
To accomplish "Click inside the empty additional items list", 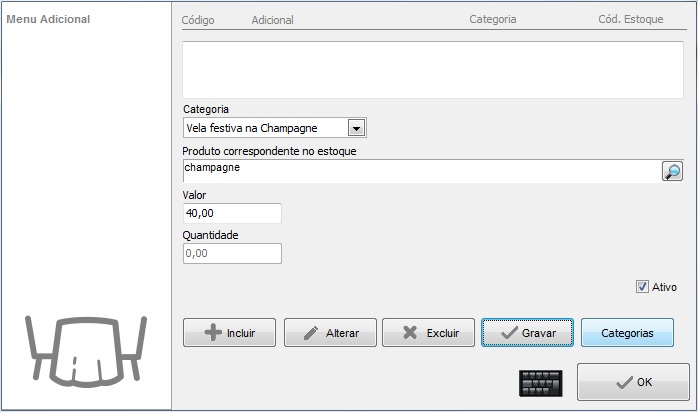I will pyautogui.click(x=432, y=70).
